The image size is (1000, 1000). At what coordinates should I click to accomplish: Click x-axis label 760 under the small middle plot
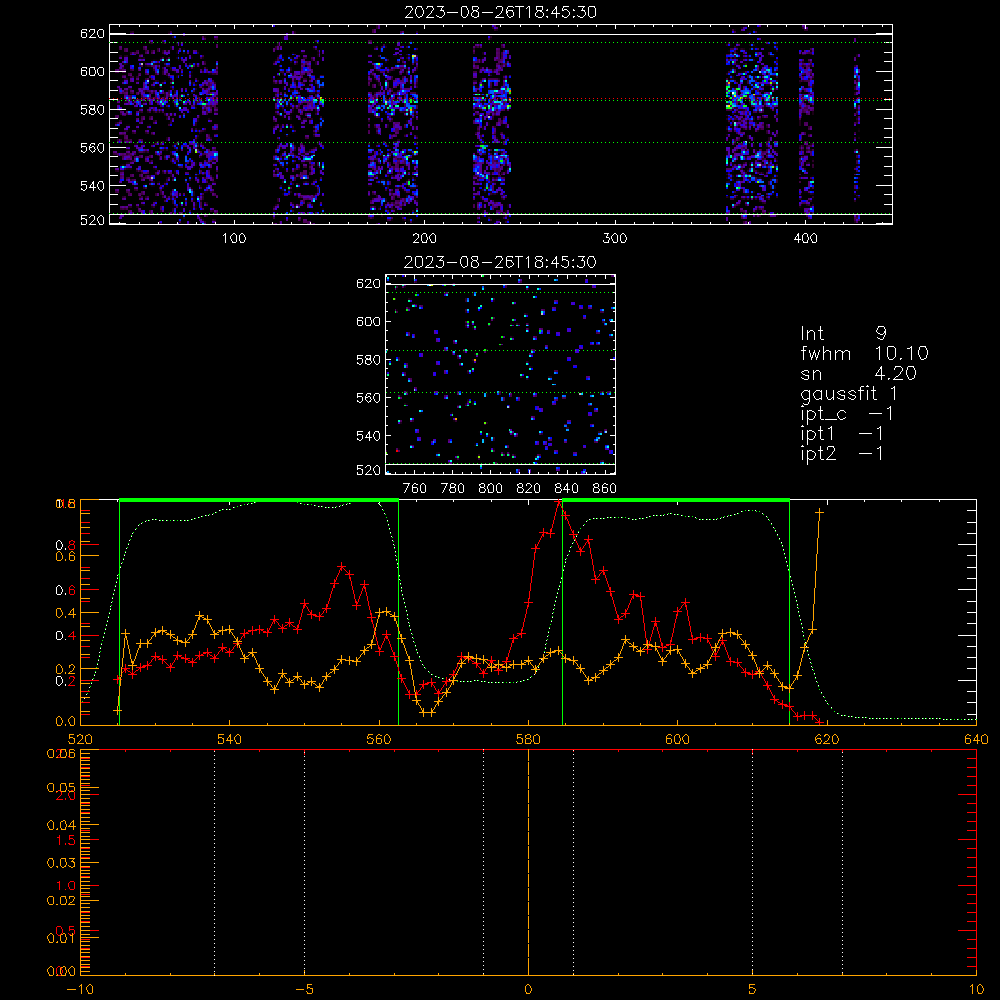tap(415, 489)
